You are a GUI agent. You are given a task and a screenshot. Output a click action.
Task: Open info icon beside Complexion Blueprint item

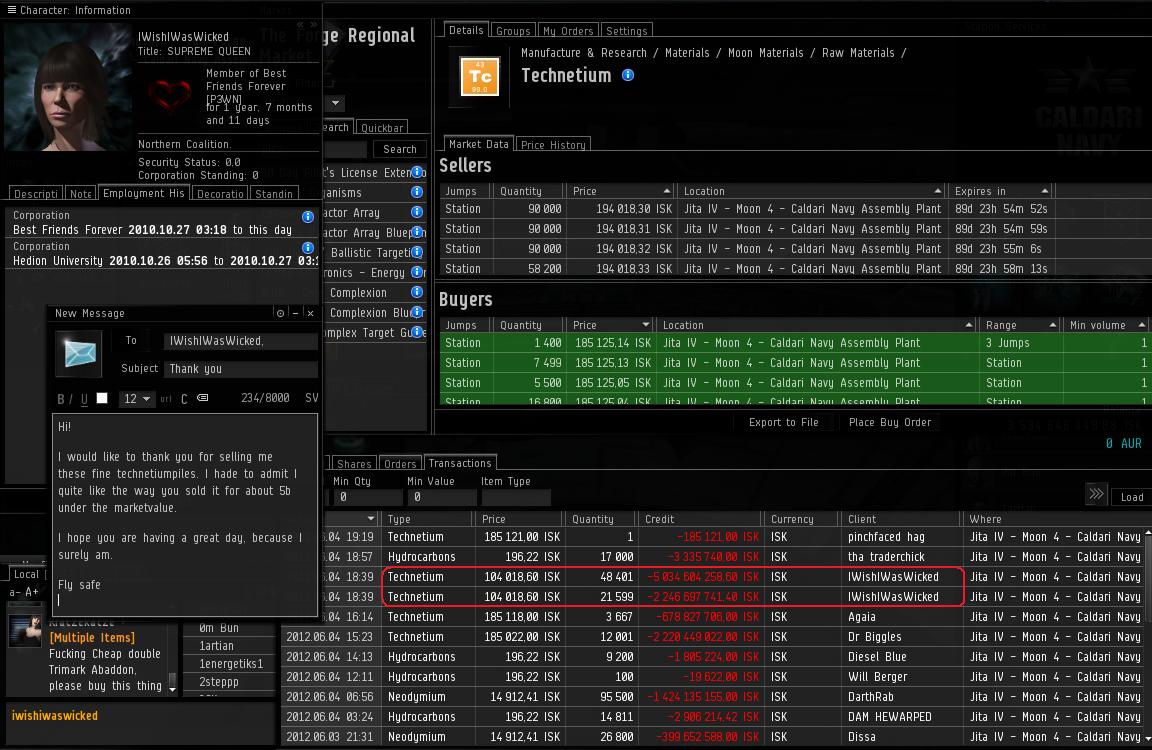pyautogui.click(x=417, y=311)
